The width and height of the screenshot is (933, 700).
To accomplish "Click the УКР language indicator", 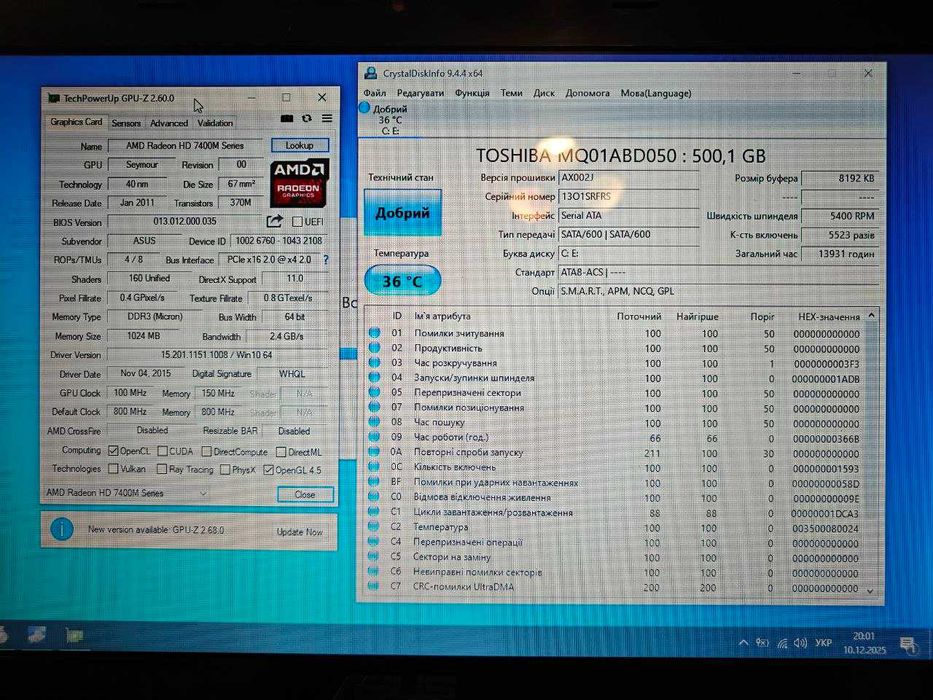I will click(x=824, y=643).
